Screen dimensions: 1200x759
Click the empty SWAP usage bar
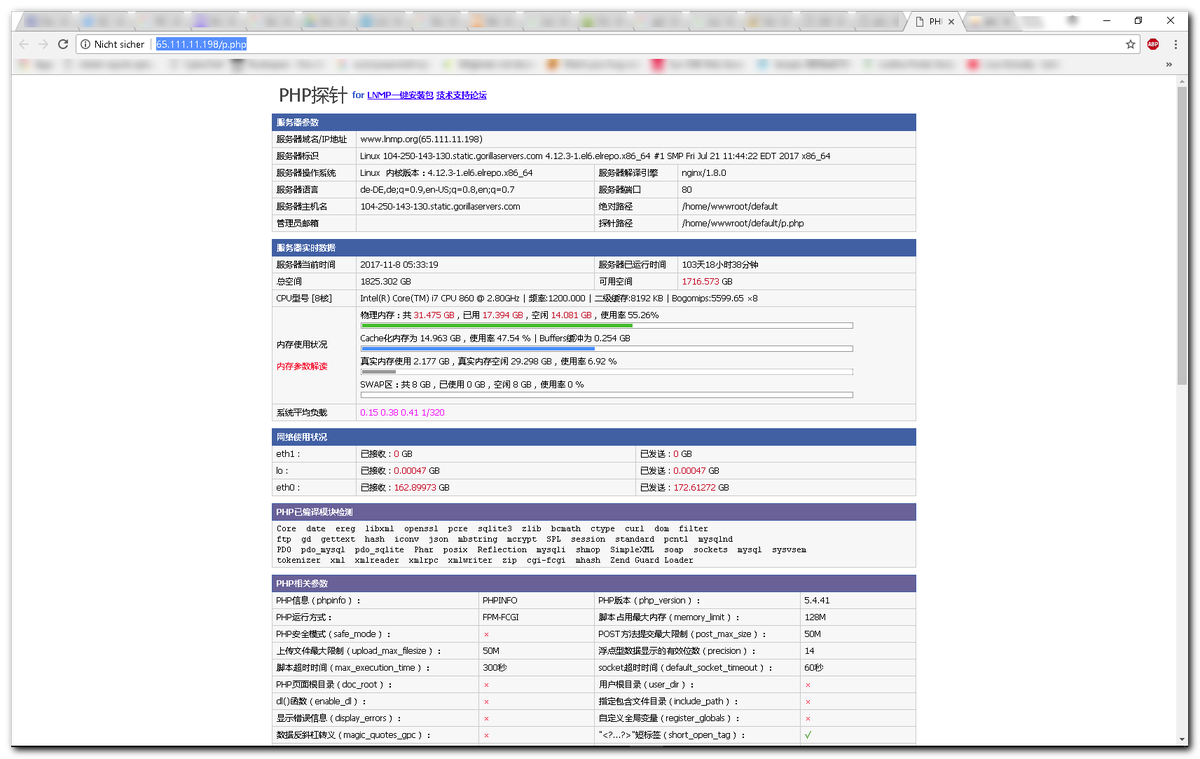[606, 394]
